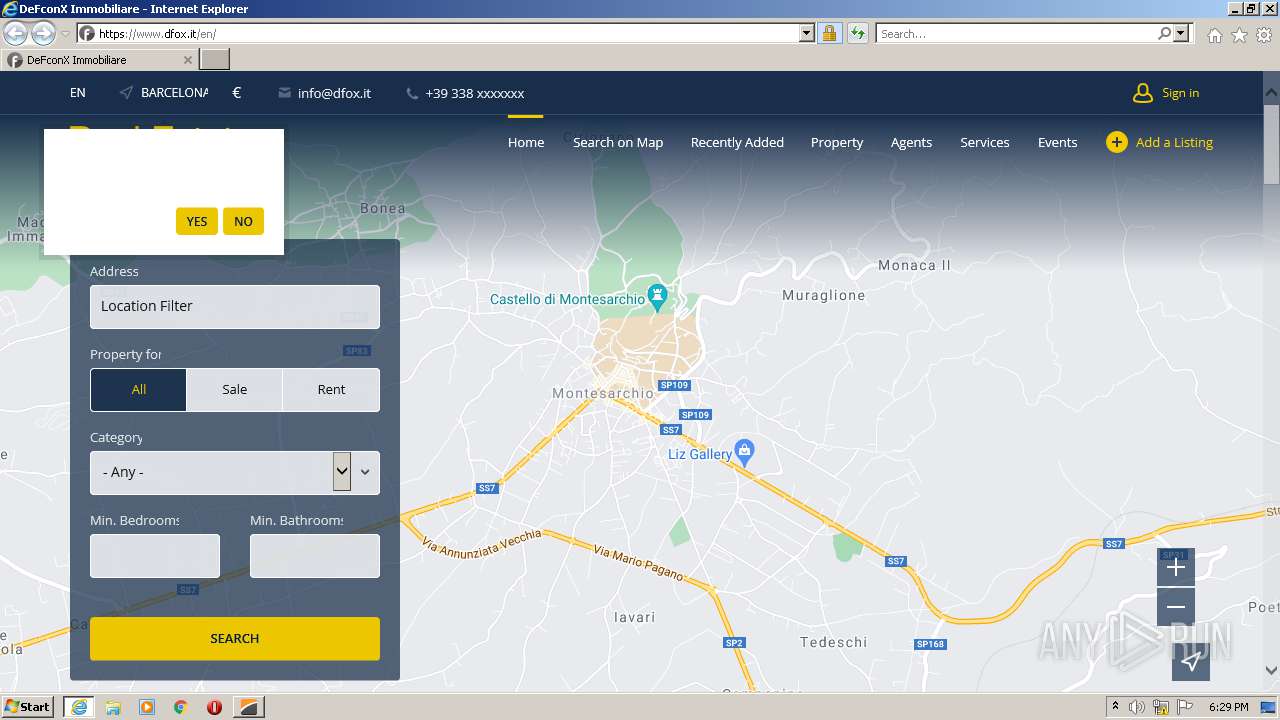Open the Property menu item

click(x=837, y=142)
